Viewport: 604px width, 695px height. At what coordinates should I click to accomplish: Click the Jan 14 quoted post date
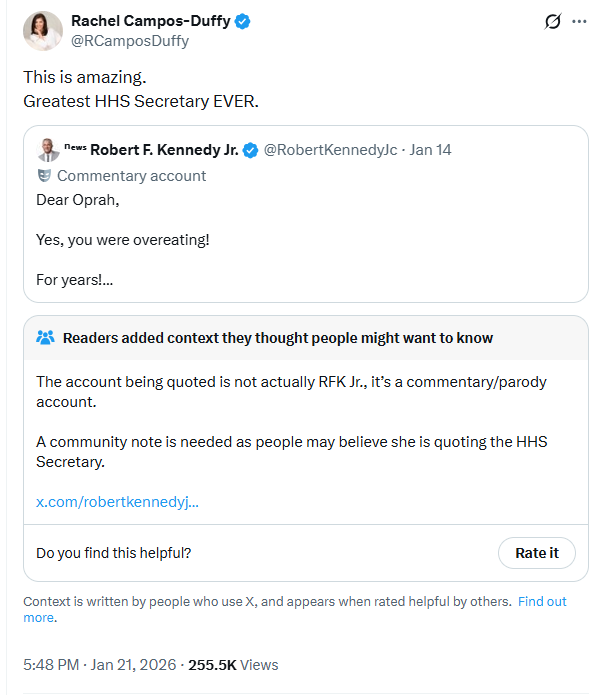pyautogui.click(x=431, y=150)
